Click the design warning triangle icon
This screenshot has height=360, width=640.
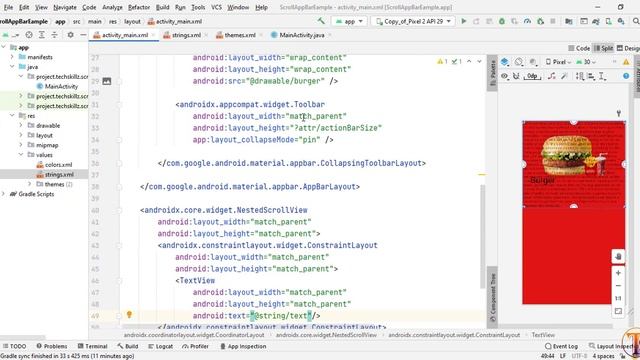tap(626, 62)
